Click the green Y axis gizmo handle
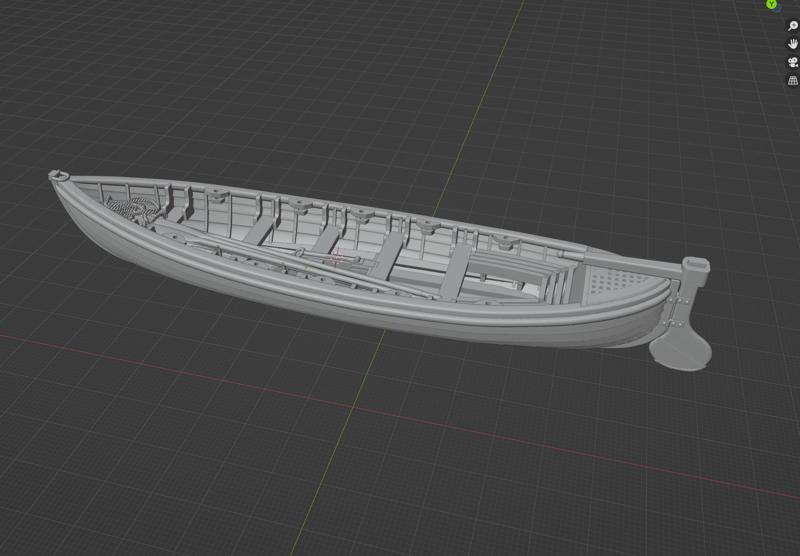 (x=773, y=4)
